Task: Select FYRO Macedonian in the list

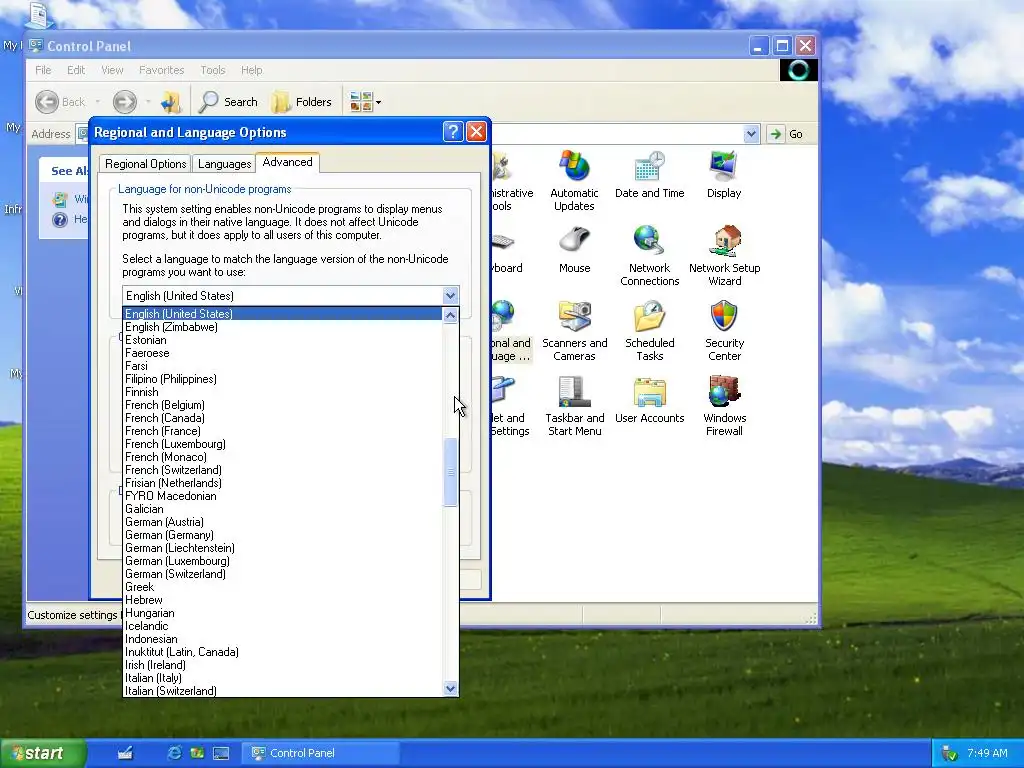Action: click(283, 496)
